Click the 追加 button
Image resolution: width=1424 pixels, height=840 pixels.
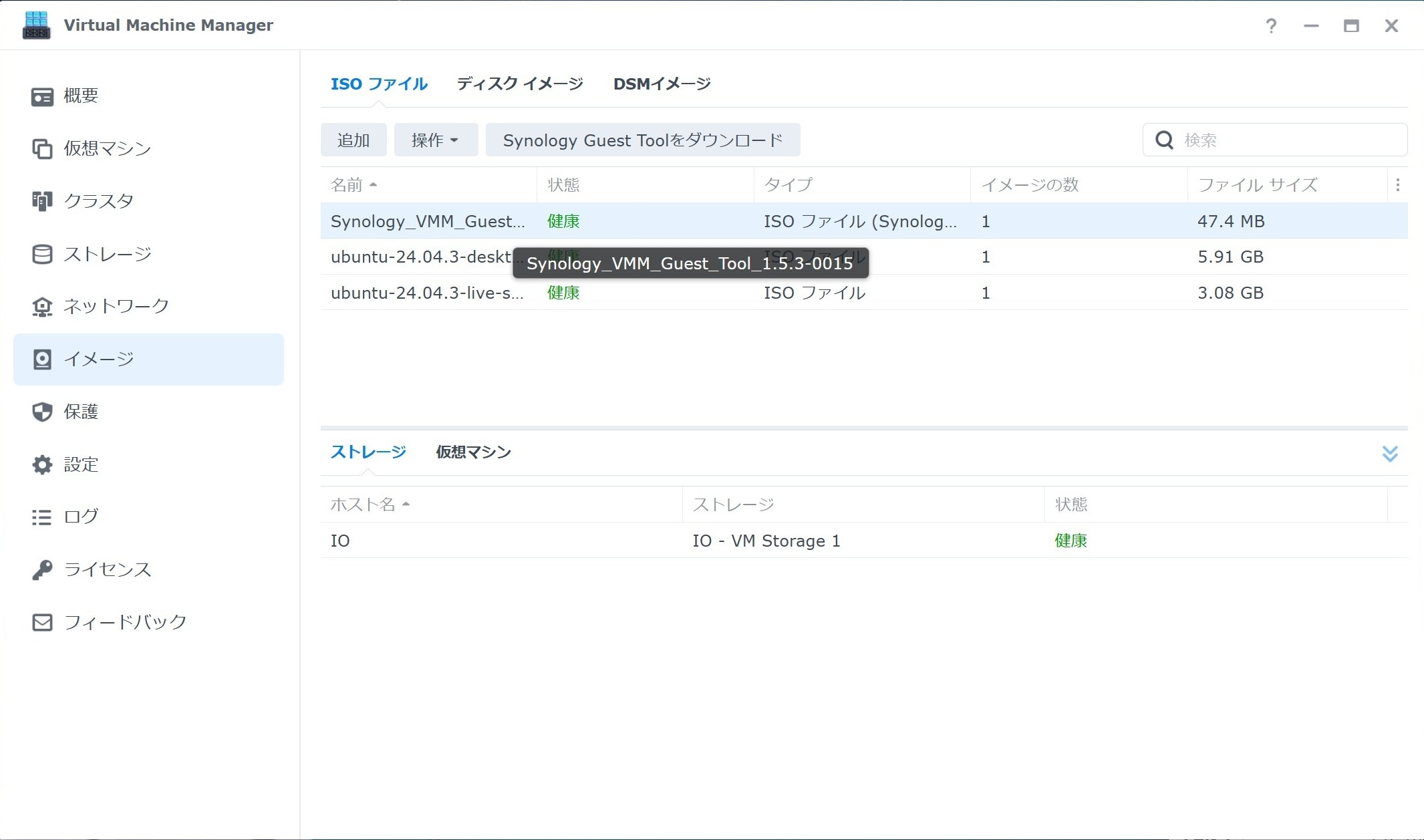pyautogui.click(x=353, y=140)
